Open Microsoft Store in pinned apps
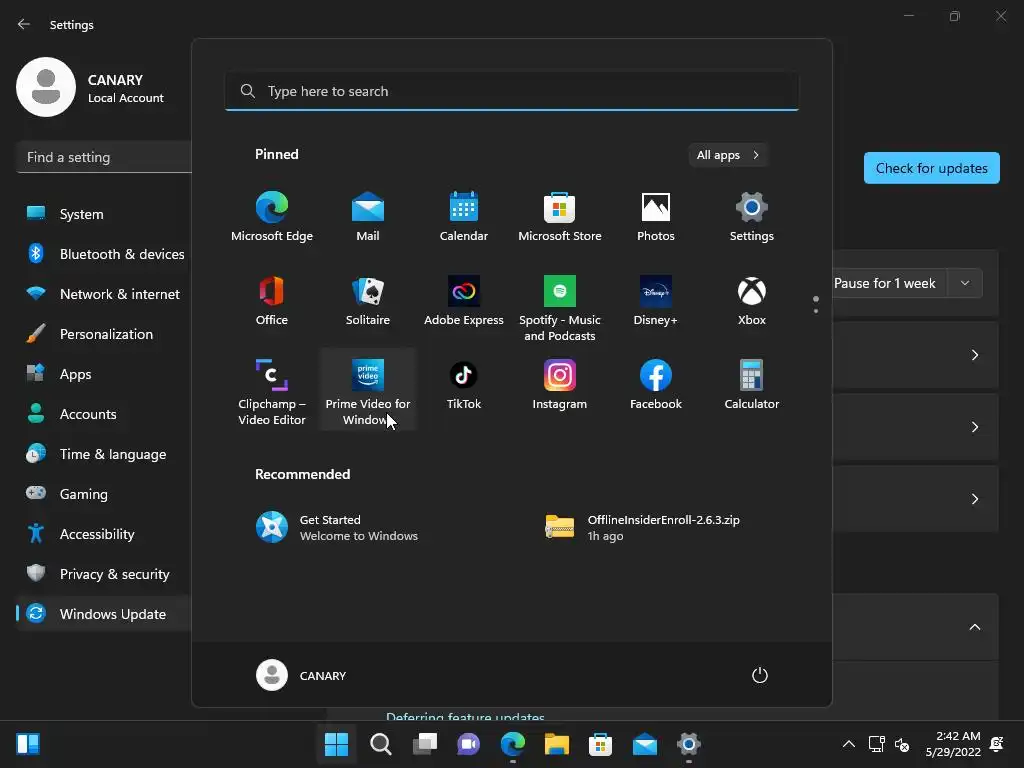Screen dimensions: 1024x768 coord(560,217)
